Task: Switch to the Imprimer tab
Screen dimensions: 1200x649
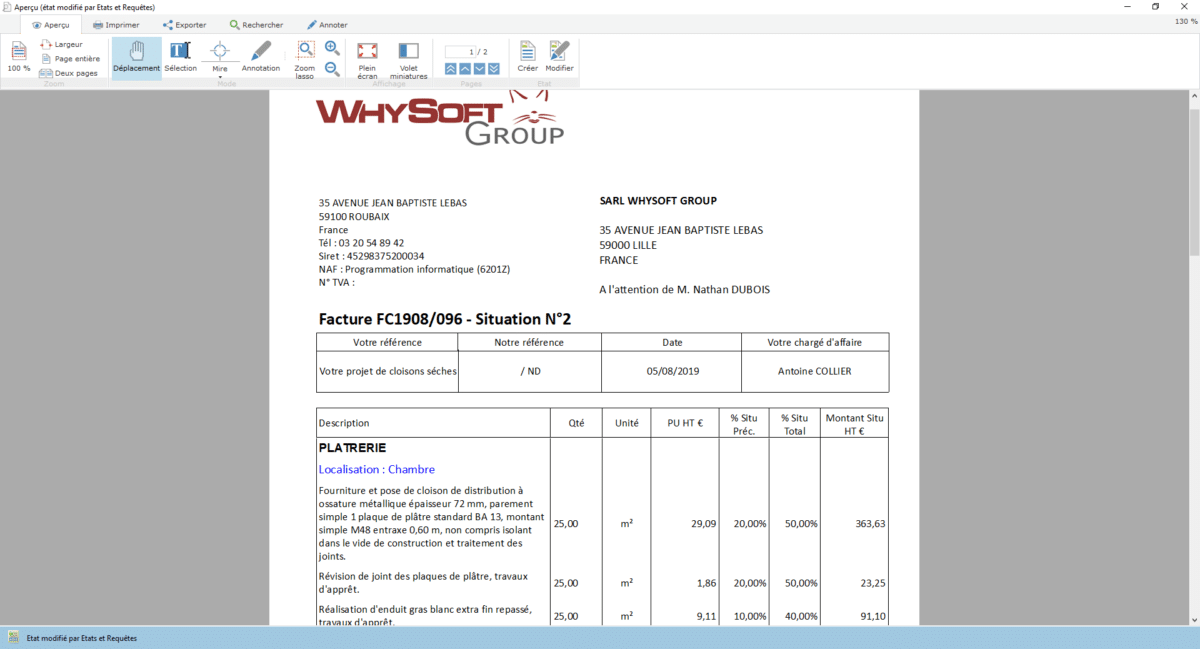Action: tap(116, 24)
